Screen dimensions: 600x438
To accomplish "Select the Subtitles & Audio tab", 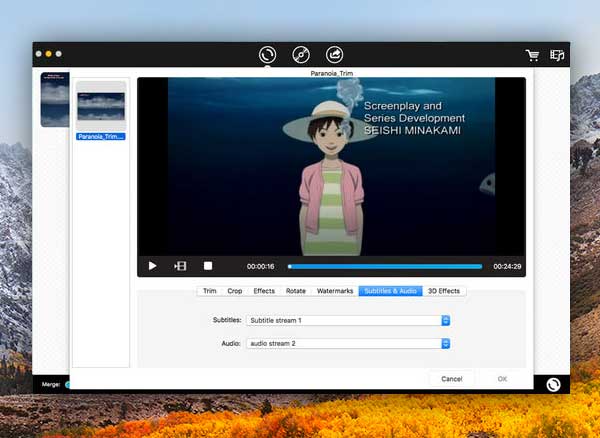I will coord(390,291).
